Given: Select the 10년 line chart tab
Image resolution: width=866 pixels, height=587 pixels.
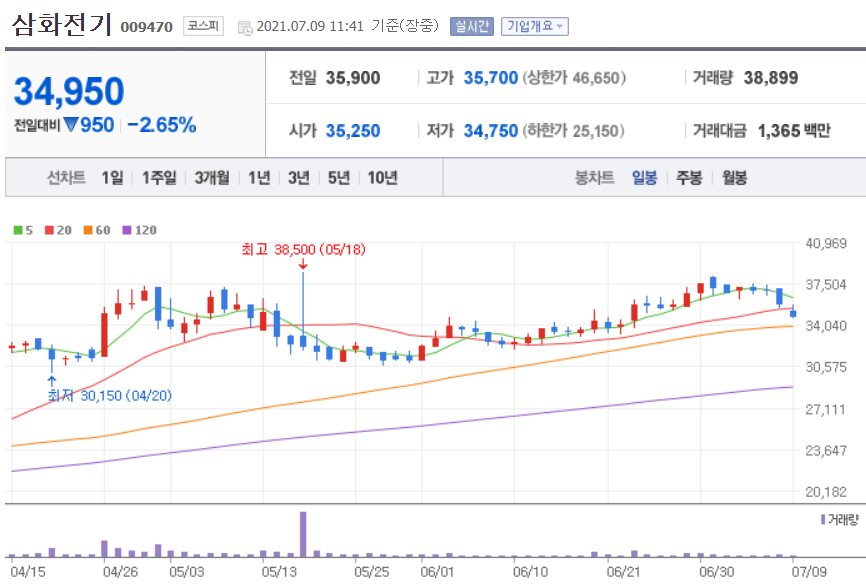Looking at the screenshot, I should pos(382,178).
